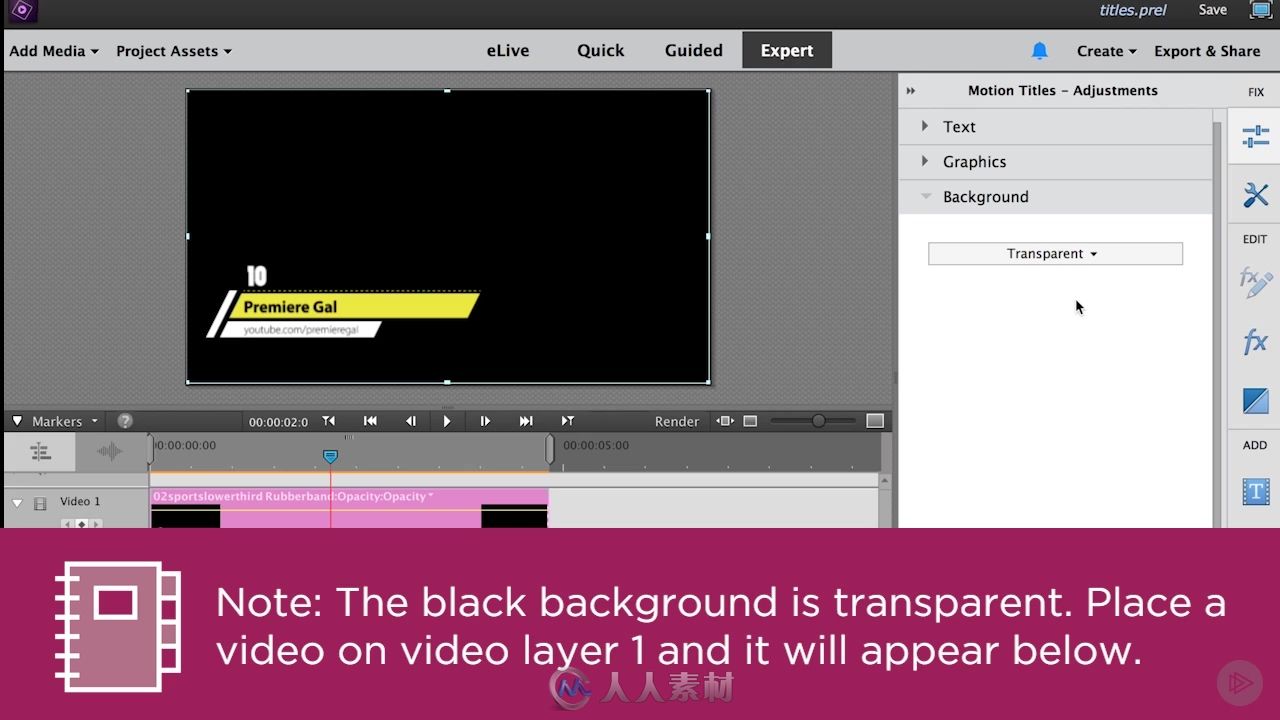Open Export & Share
Image resolution: width=1280 pixels, height=720 pixels.
point(1207,51)
